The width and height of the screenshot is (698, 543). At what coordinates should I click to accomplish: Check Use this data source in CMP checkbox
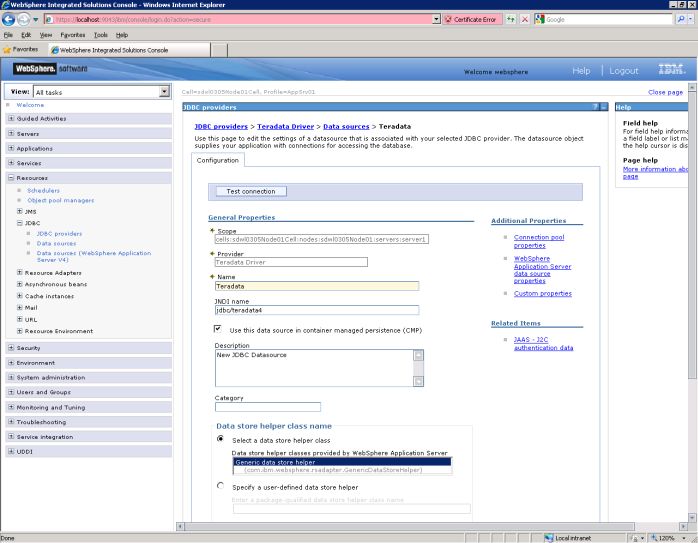218,329
